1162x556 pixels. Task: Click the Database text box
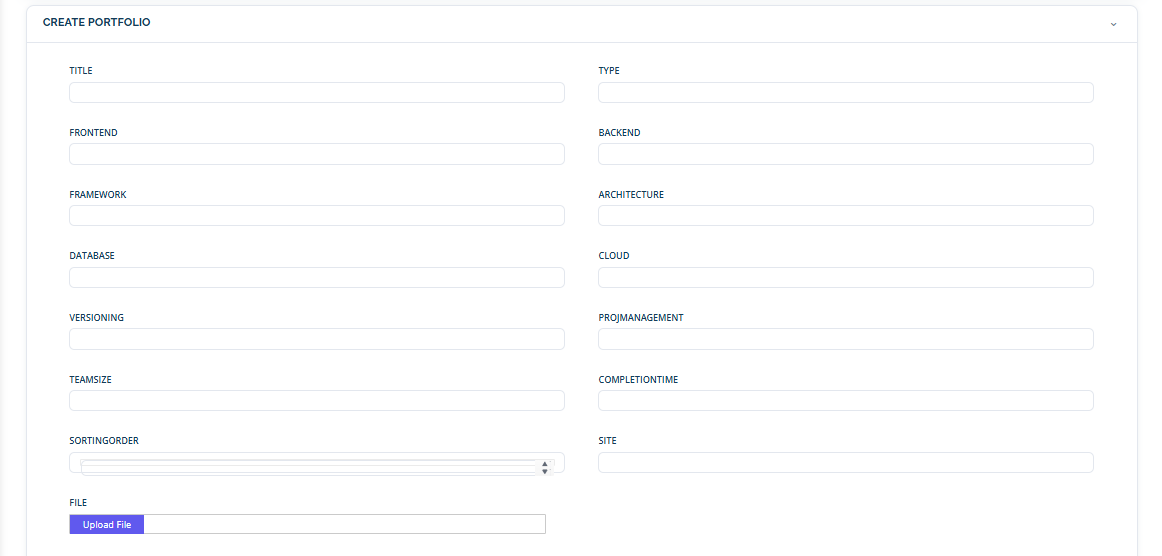pos(317,277)
